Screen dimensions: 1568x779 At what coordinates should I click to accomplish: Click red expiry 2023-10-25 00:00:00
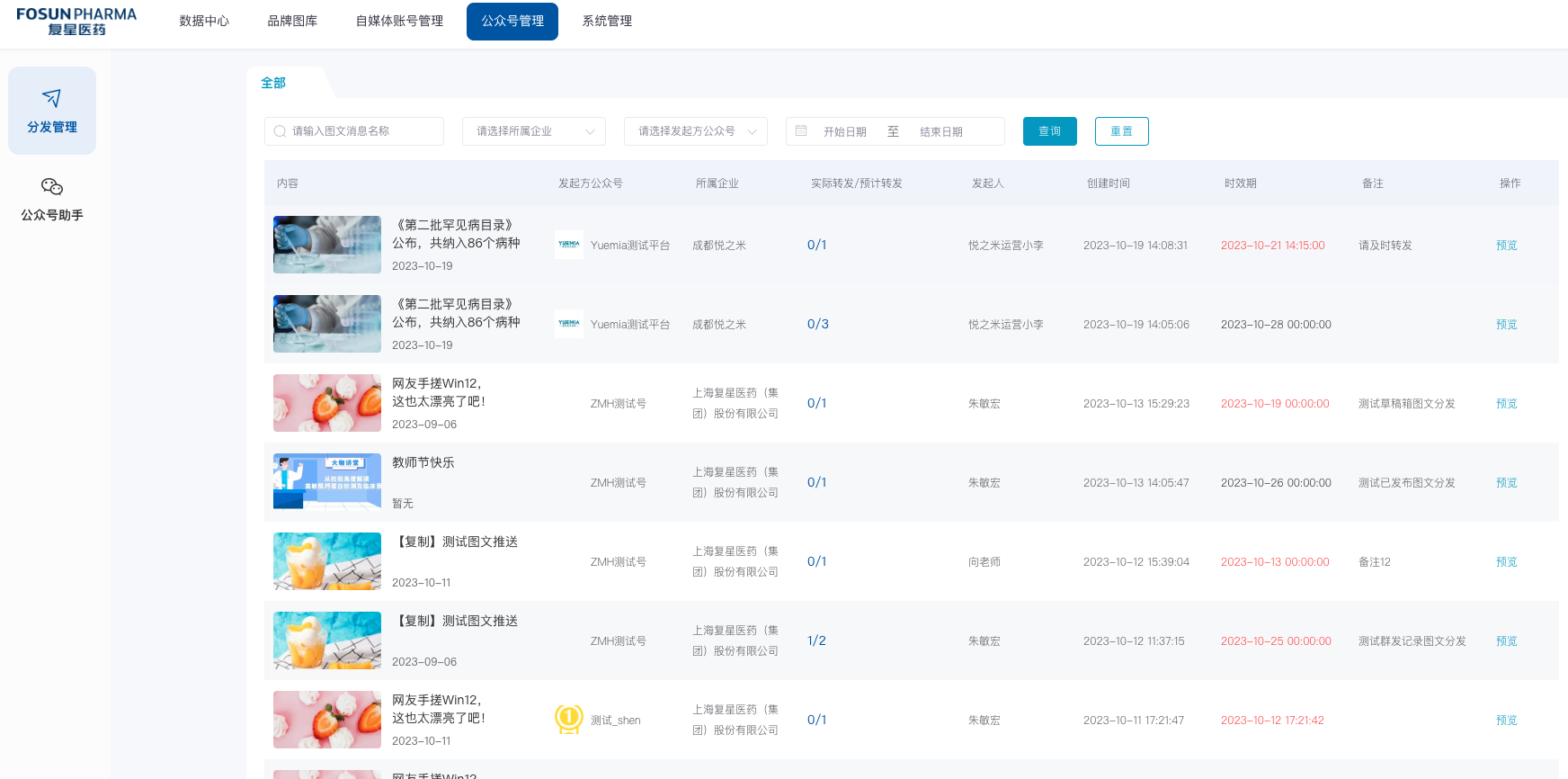pos(1276,641)
